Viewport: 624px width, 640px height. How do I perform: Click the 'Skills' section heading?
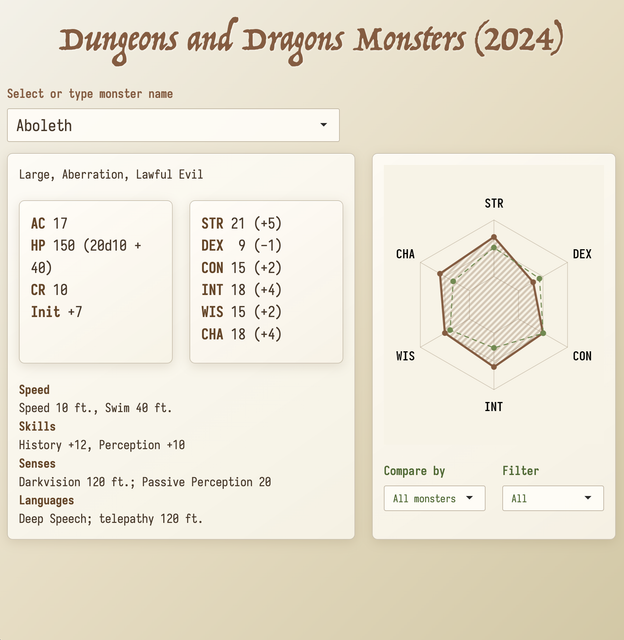[37, 427]
